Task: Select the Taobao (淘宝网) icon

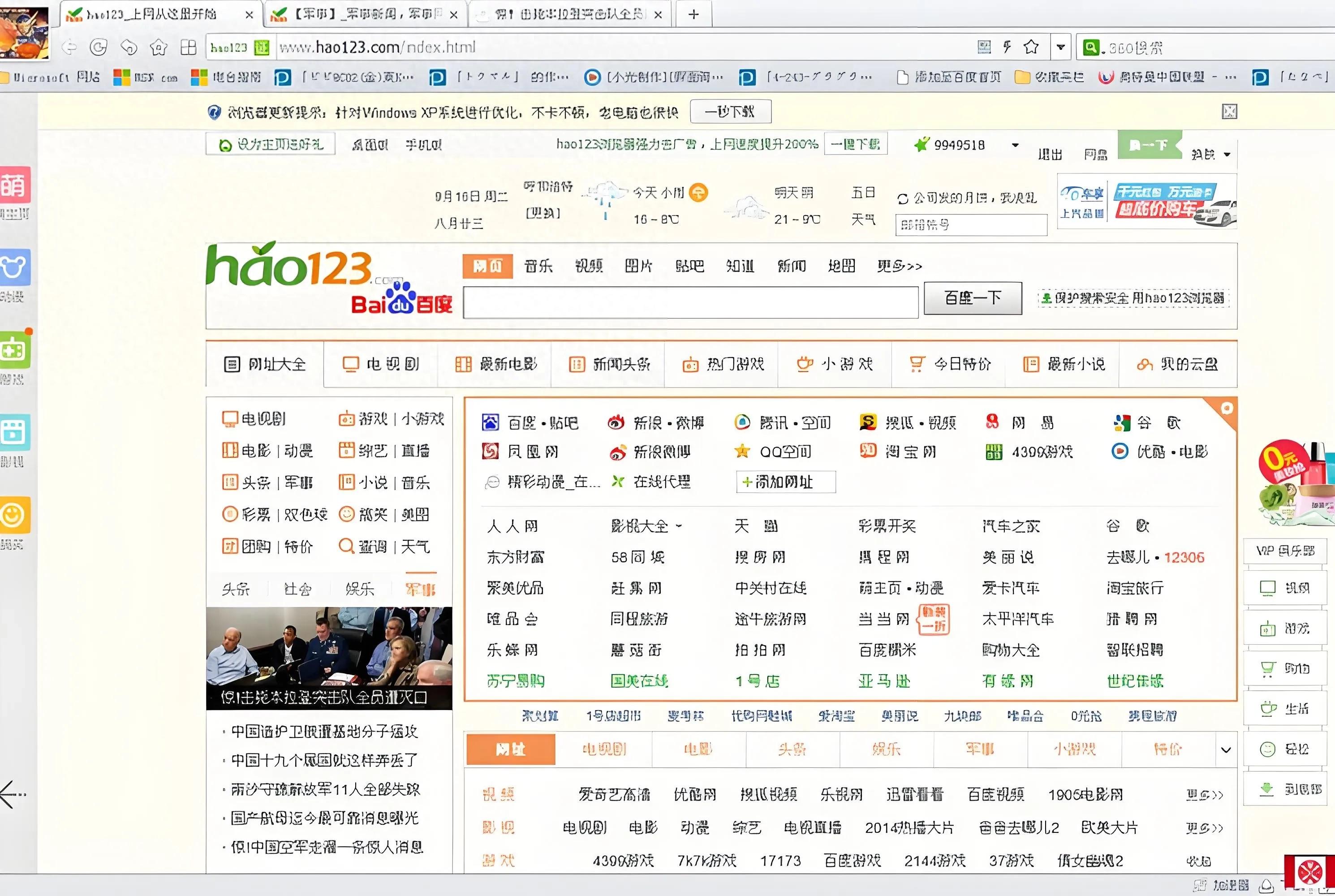Action: [x=868, y=452]
